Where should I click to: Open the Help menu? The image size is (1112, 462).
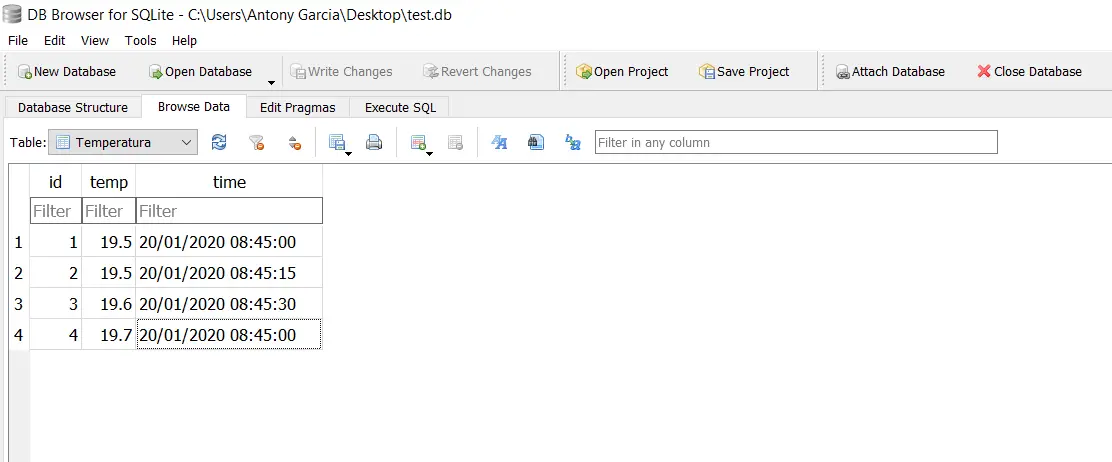coord(184,40)
